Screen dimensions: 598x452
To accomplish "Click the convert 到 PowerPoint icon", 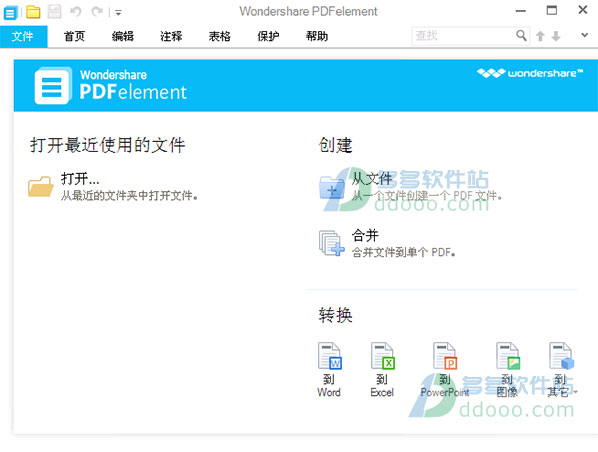I will click(445, 356).
